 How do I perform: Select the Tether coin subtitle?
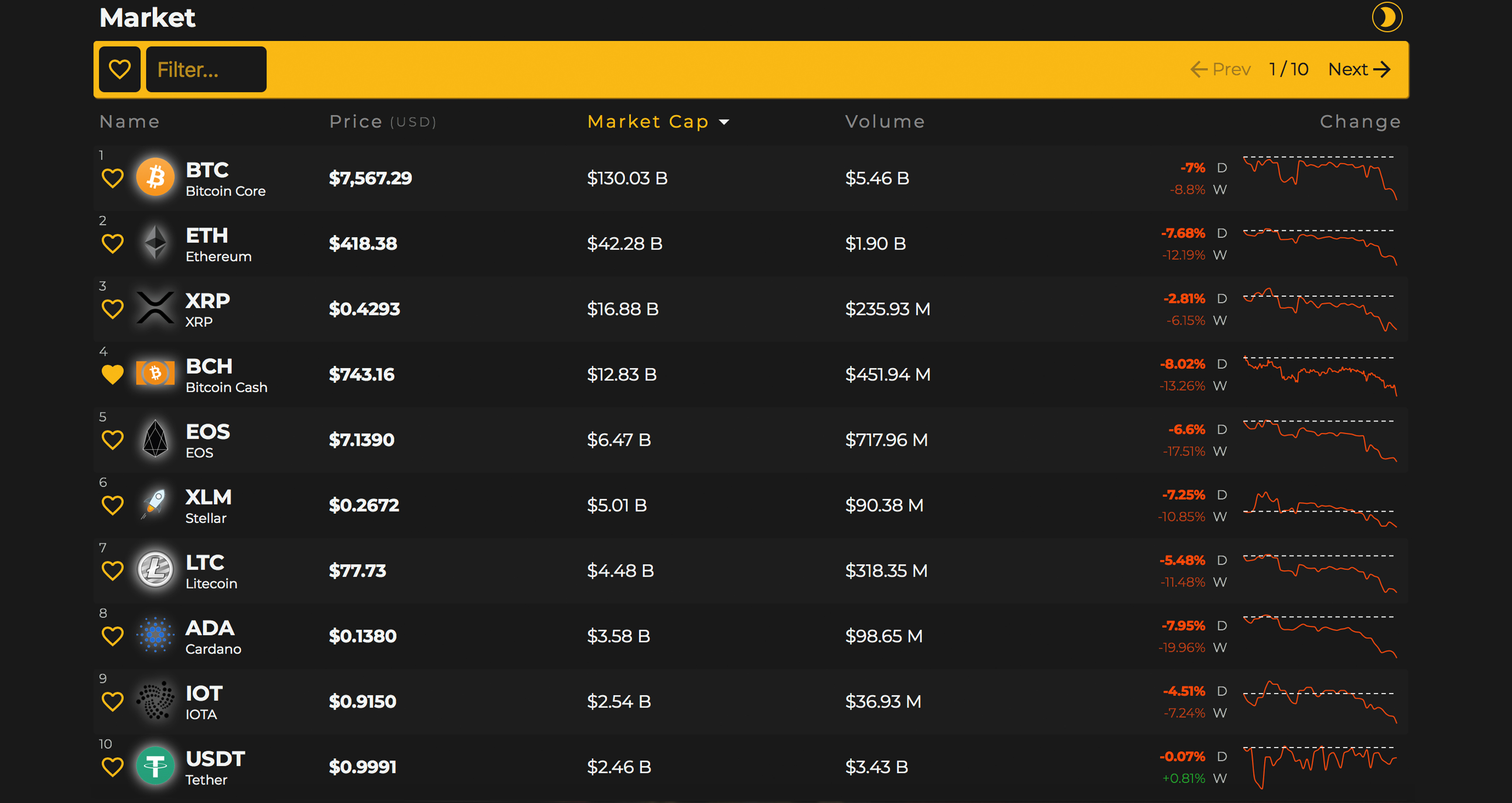(206, 779)
